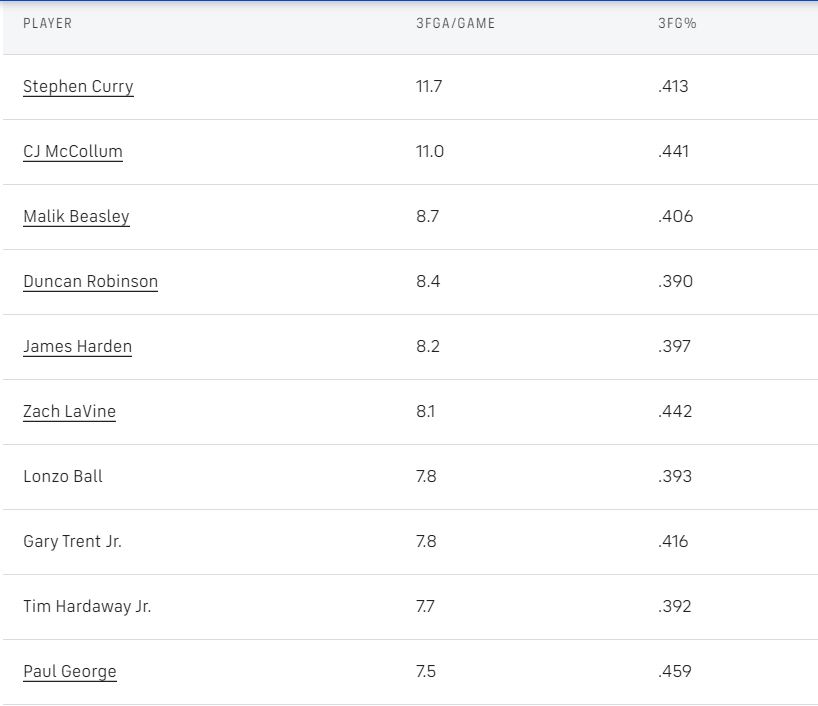This screenshot has width=818, height=706.
Task: Click the 3FG% column header
Action: tap(677, 23)
